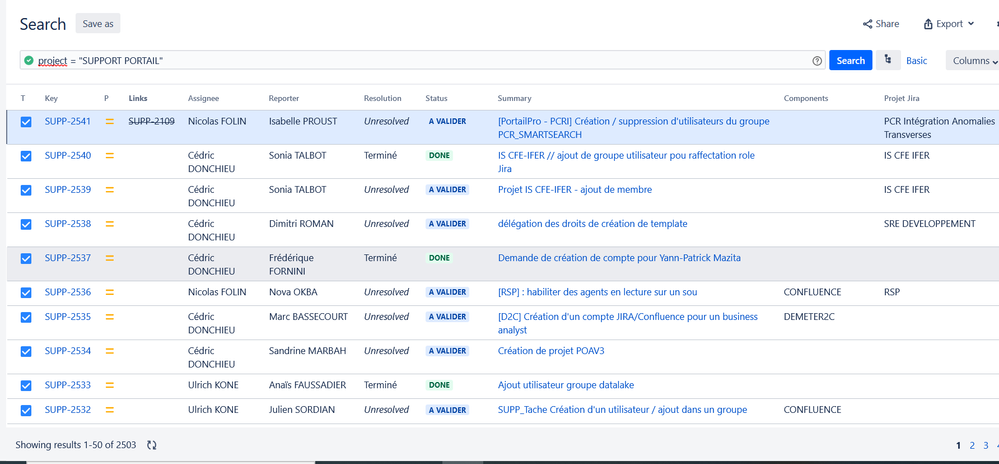
Task: Click reporter Anaïs FAUSSADIER
Action: pyautogui.click(x=307, y=385)
